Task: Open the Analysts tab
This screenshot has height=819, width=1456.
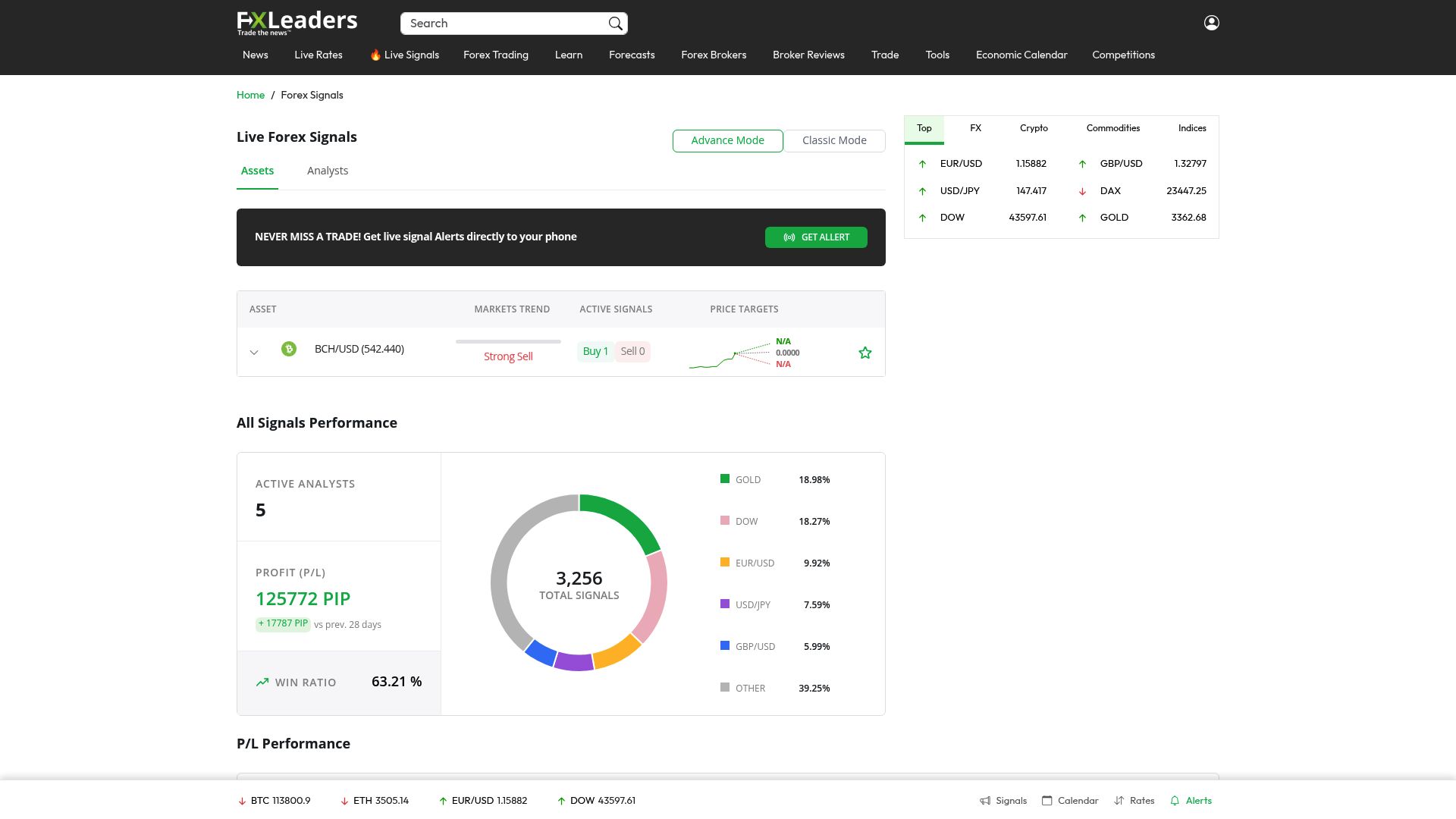Action: [328, 171]
